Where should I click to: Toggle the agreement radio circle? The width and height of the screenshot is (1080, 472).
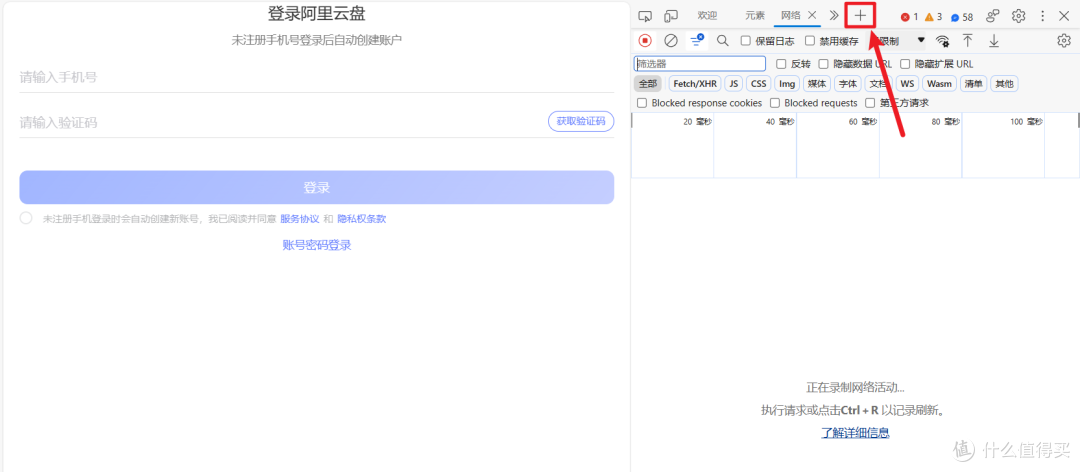[x=26, y=218]
